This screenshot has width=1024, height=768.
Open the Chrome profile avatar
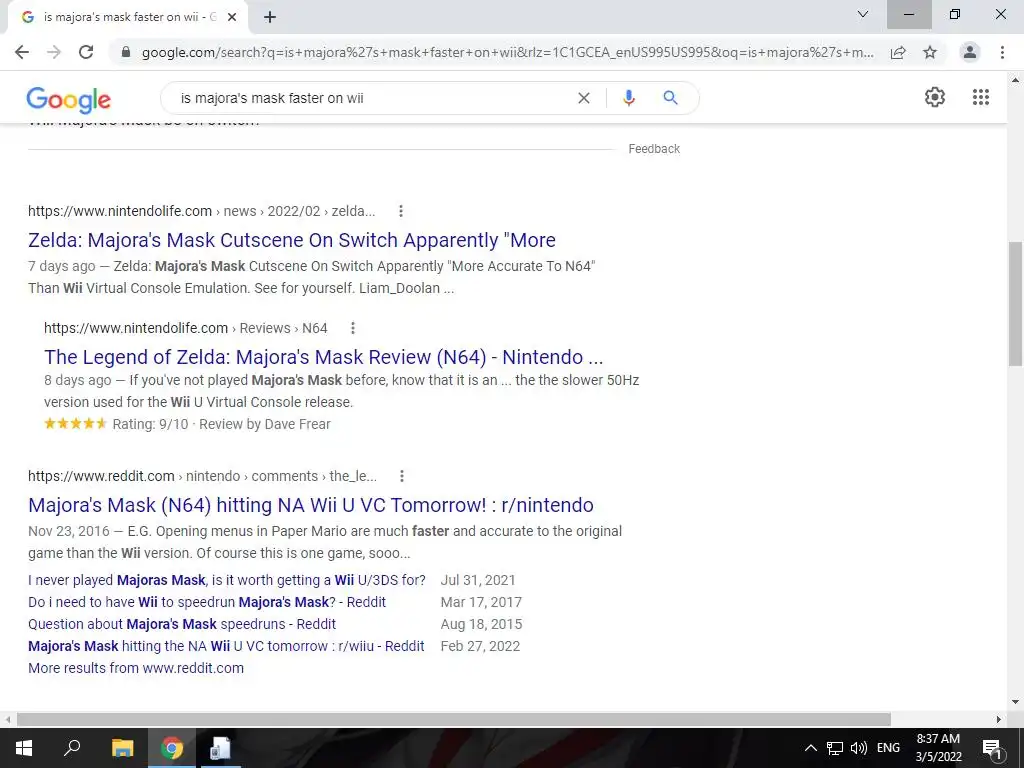click(970, 52)
